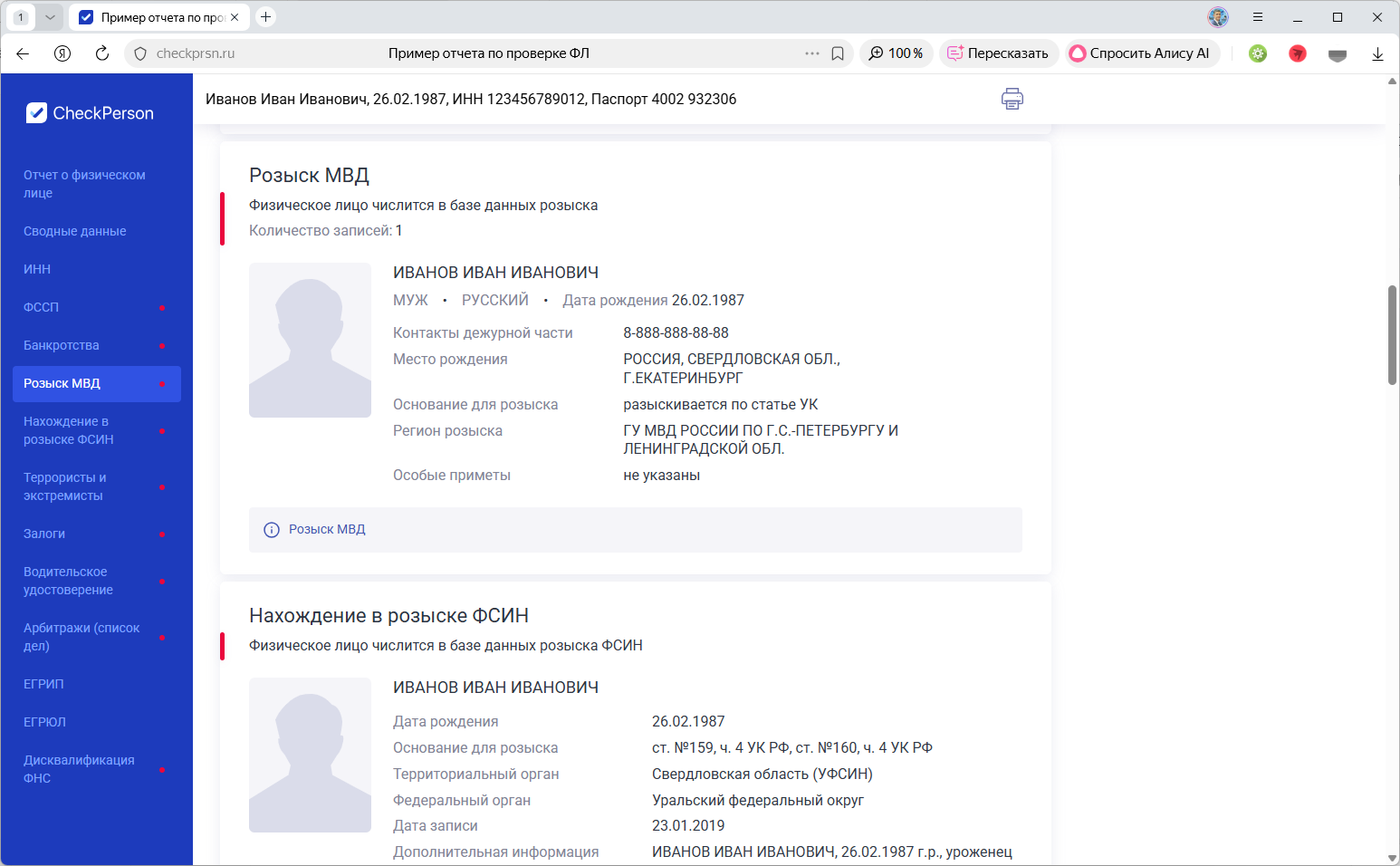This screenshot has width=1400, height=866.
Task: Open the toolbar ellipsis menu
Action: pos(811,53)
